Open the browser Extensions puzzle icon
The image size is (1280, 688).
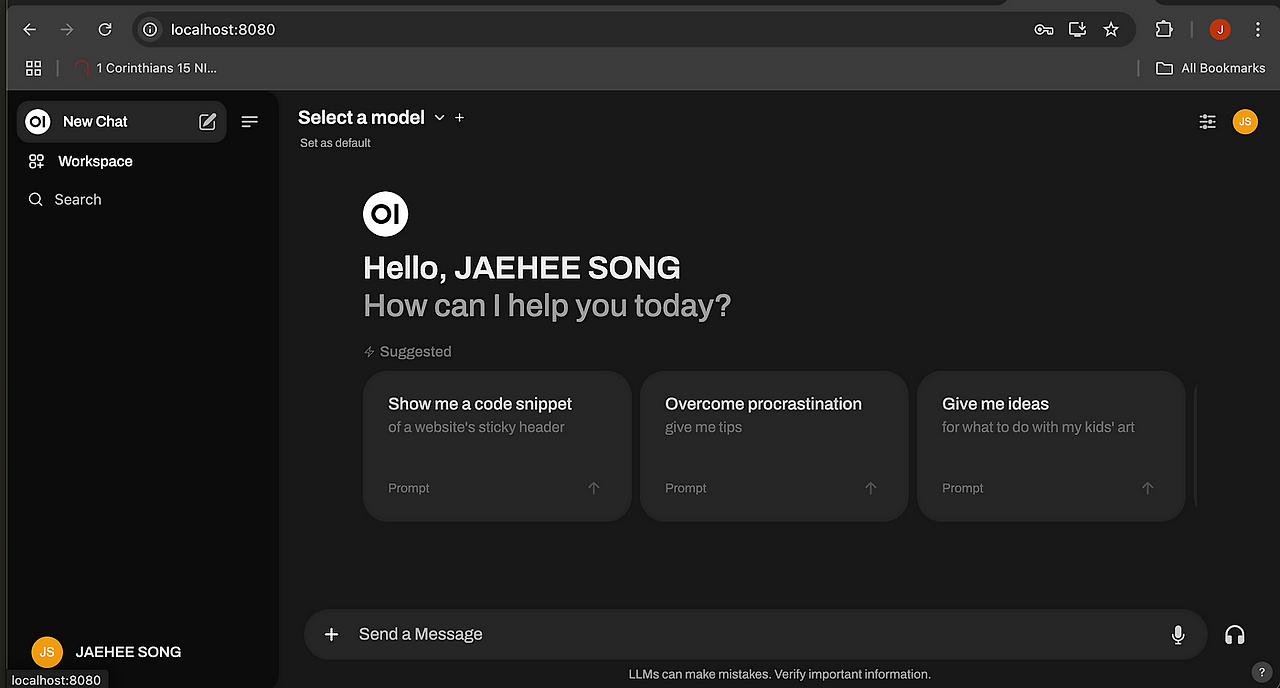(x=1164, y=29)
